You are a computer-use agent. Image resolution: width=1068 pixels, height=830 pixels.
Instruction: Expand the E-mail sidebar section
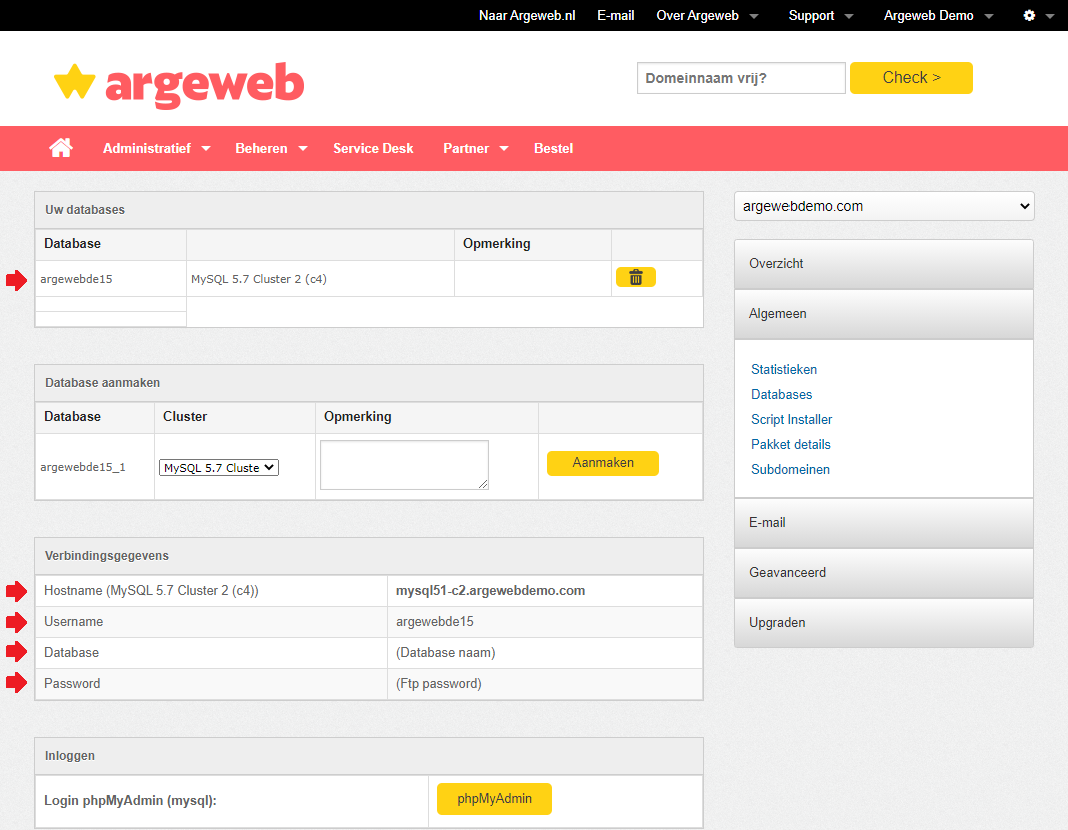pos(883,523)
